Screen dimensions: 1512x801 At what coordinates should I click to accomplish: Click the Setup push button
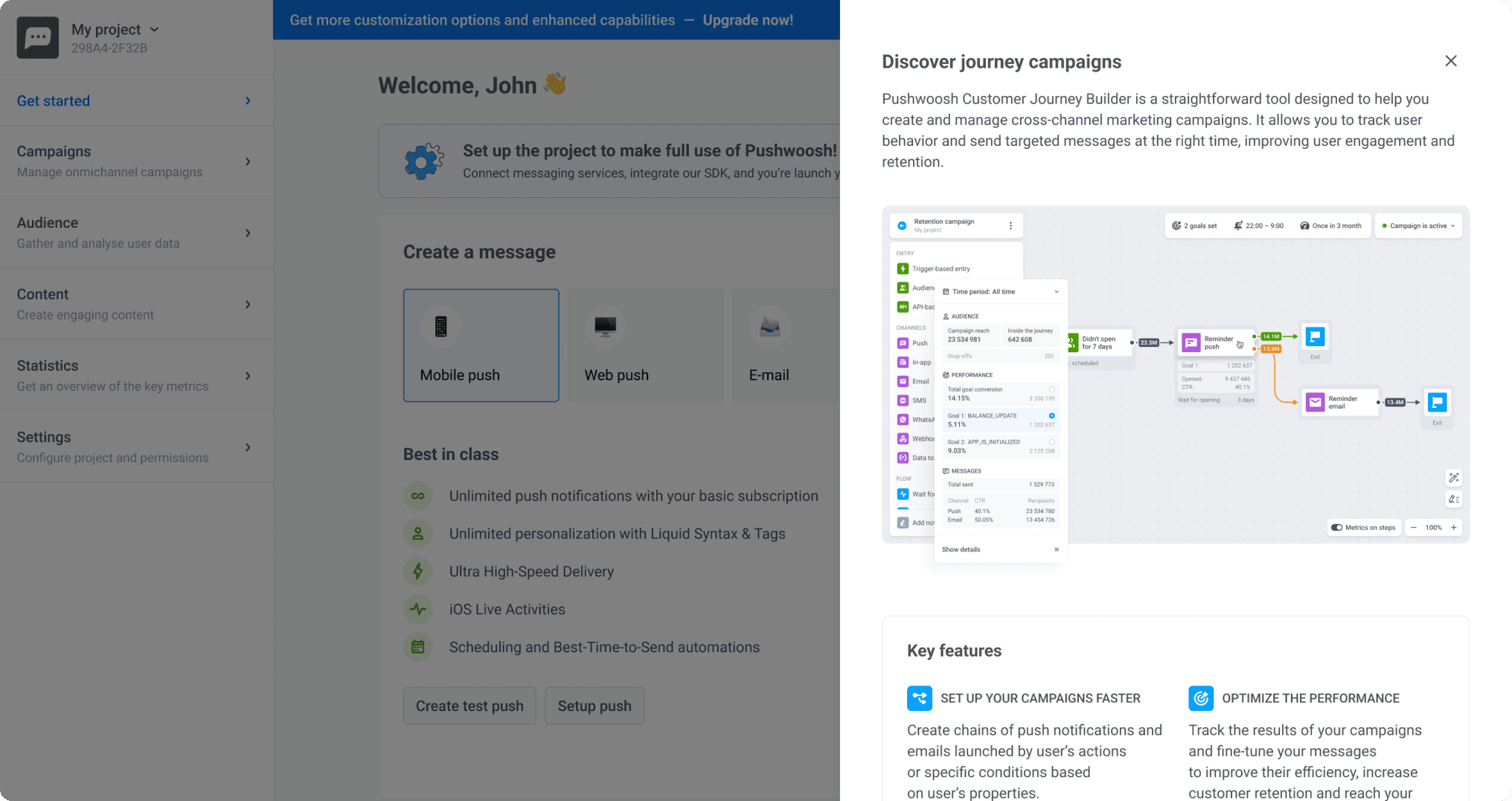coord(595,706)
